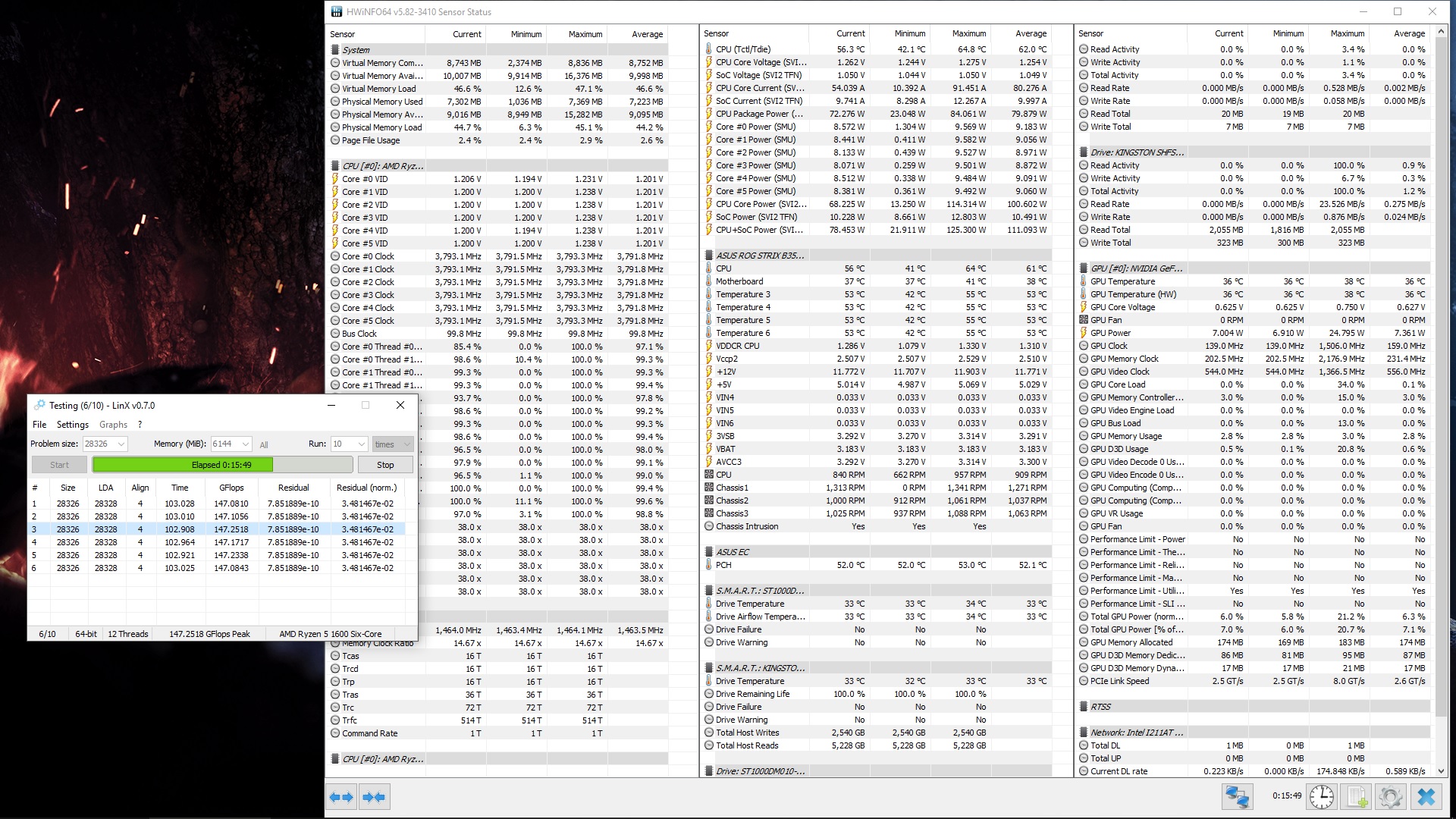Click the blue X close sensors icon
This screenshot has width=1456, height=819.
(1426, 797)
